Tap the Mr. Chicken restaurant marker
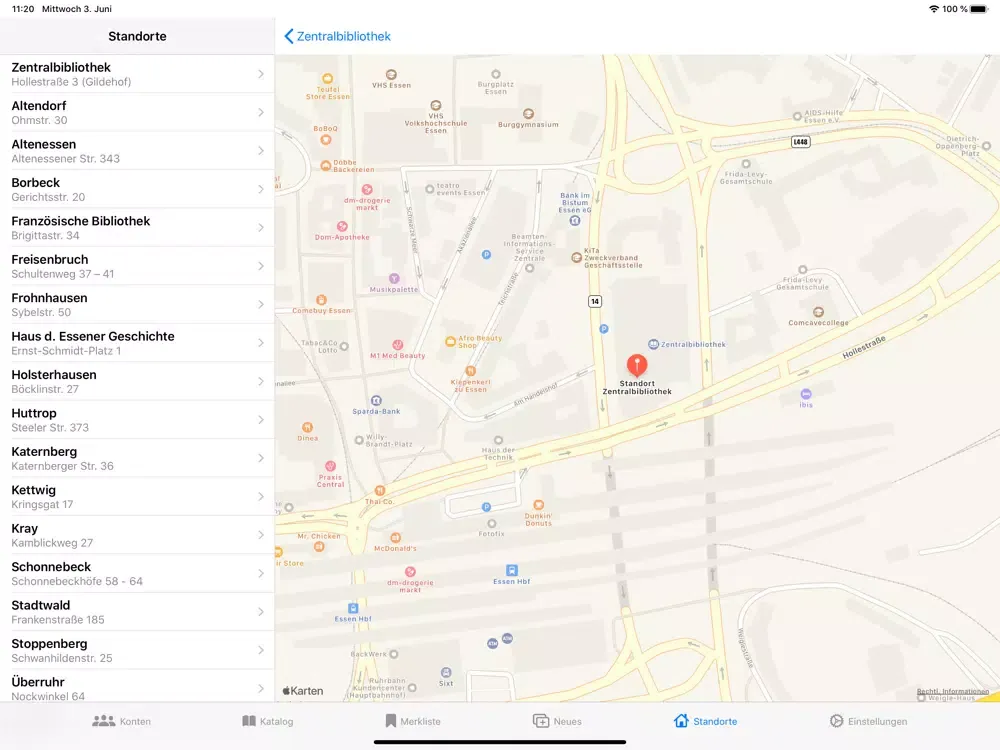 pos(319,547)
